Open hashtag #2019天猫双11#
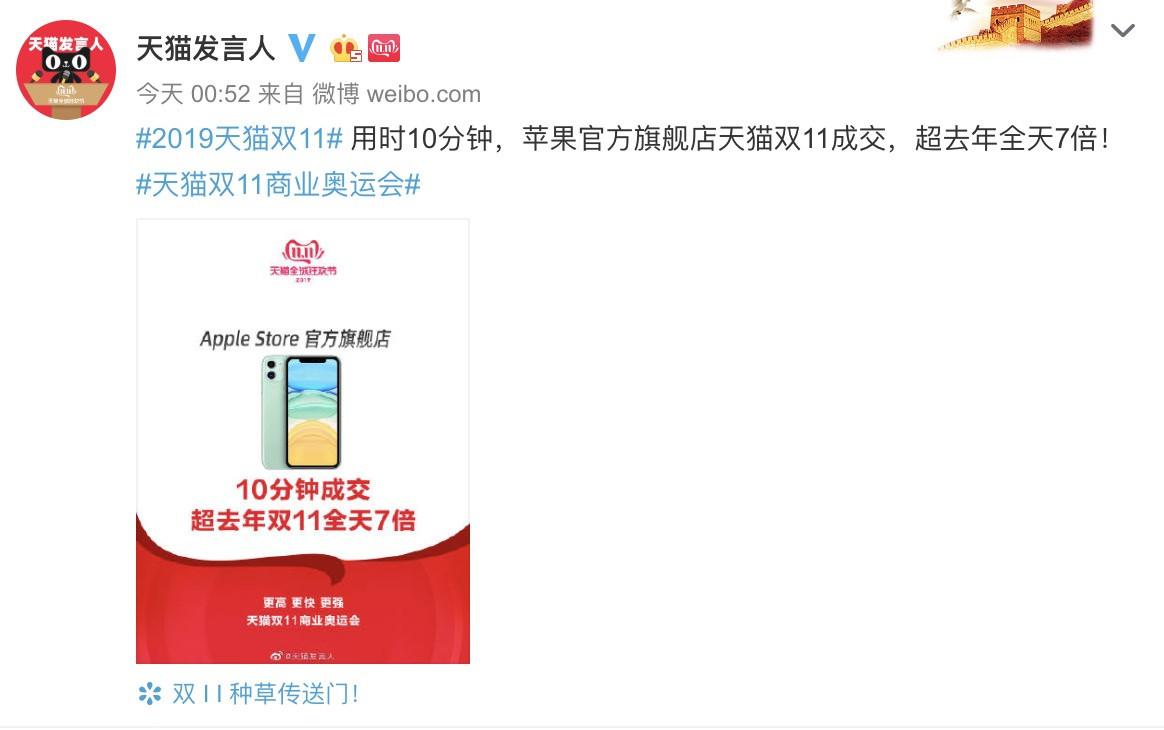 tap(239, 139)
